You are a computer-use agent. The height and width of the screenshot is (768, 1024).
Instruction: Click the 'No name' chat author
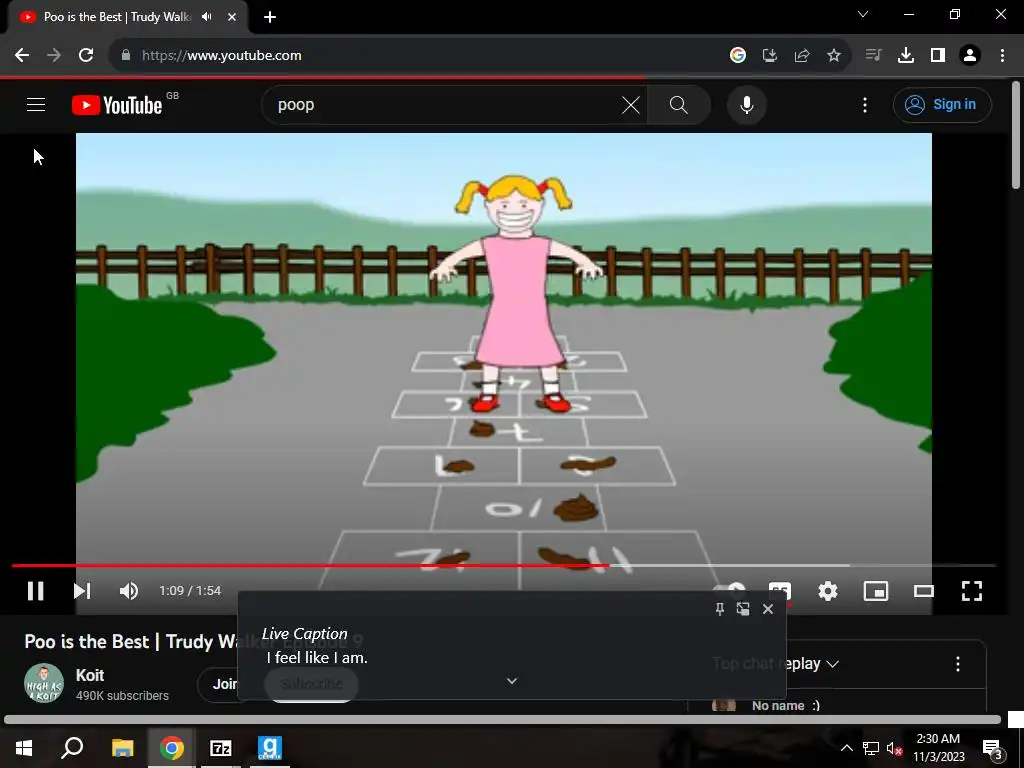778,705
